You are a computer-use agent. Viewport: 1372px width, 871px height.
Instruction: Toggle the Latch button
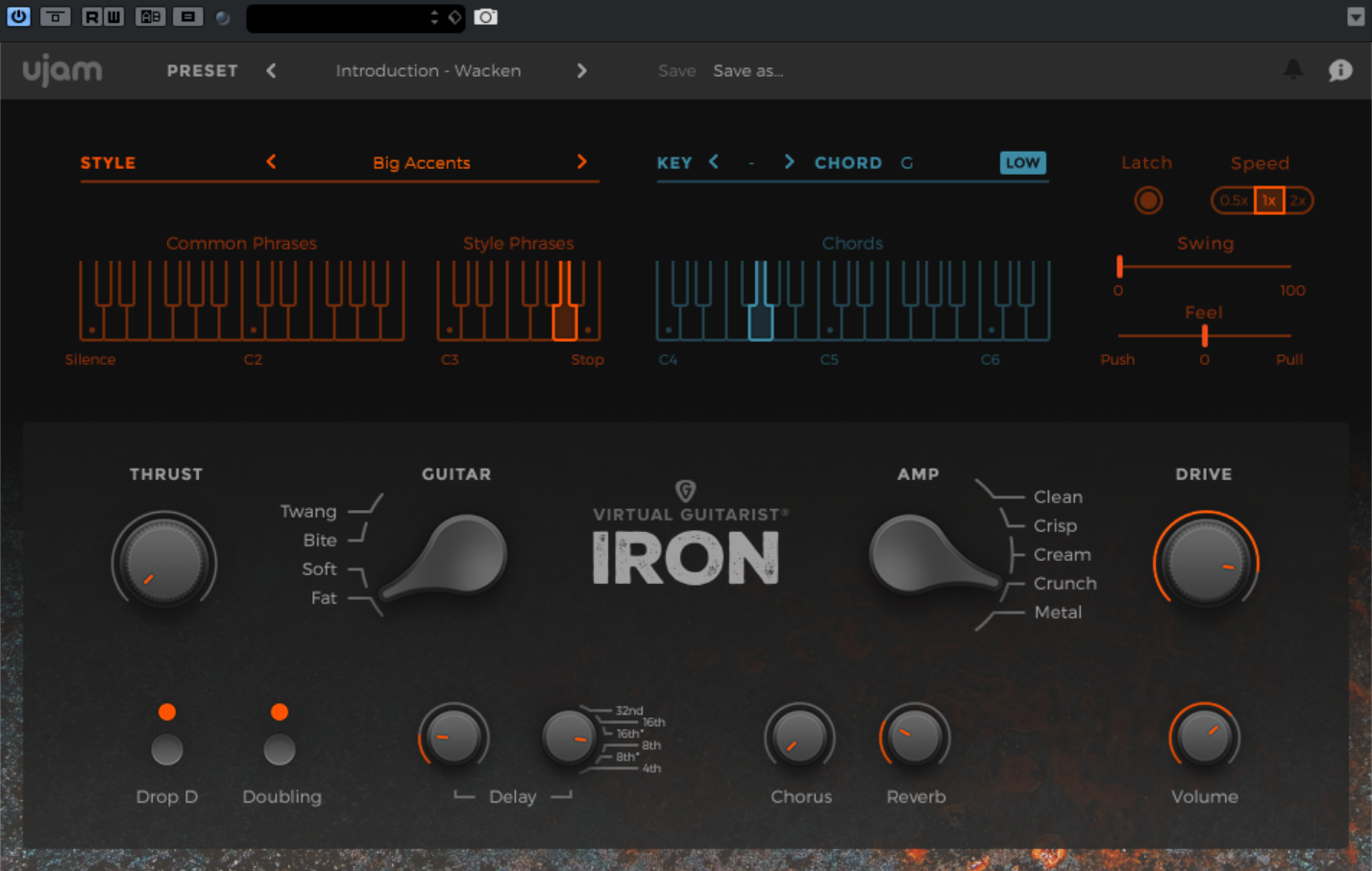[x=1147, y=201]
